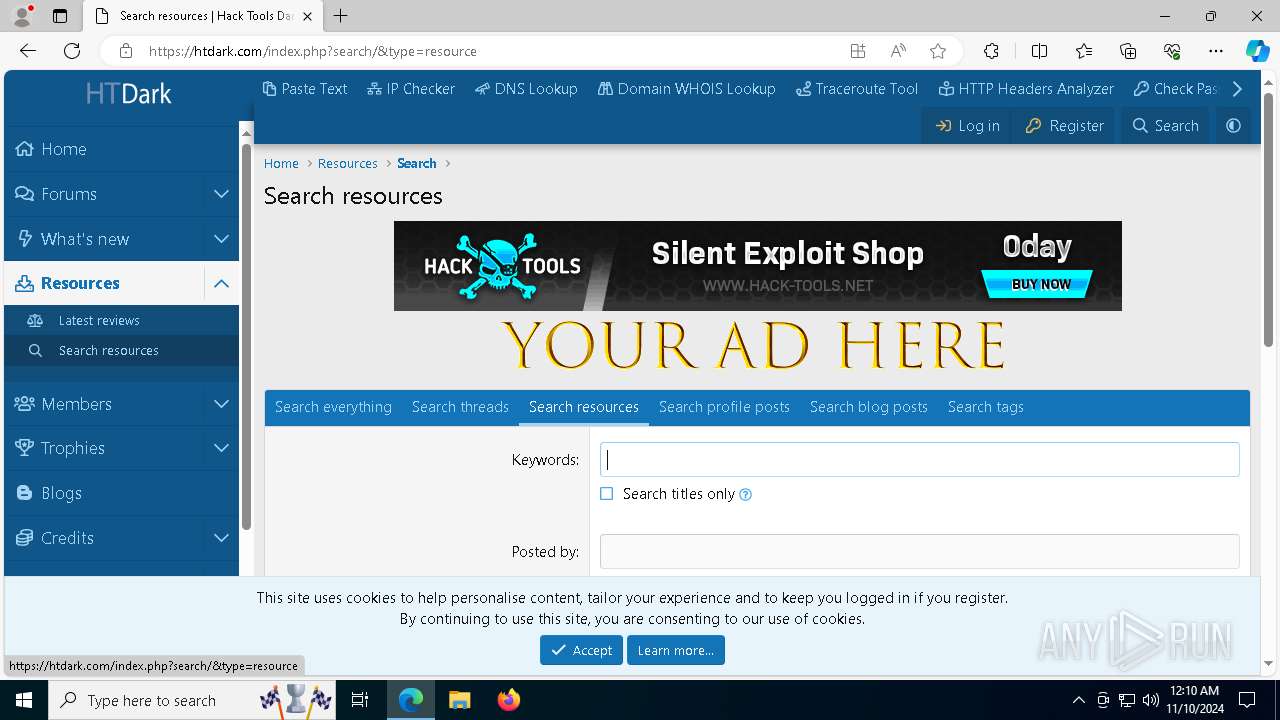
Task: Expand the Credits sidebar submenu
Action: tap(221, 538)
